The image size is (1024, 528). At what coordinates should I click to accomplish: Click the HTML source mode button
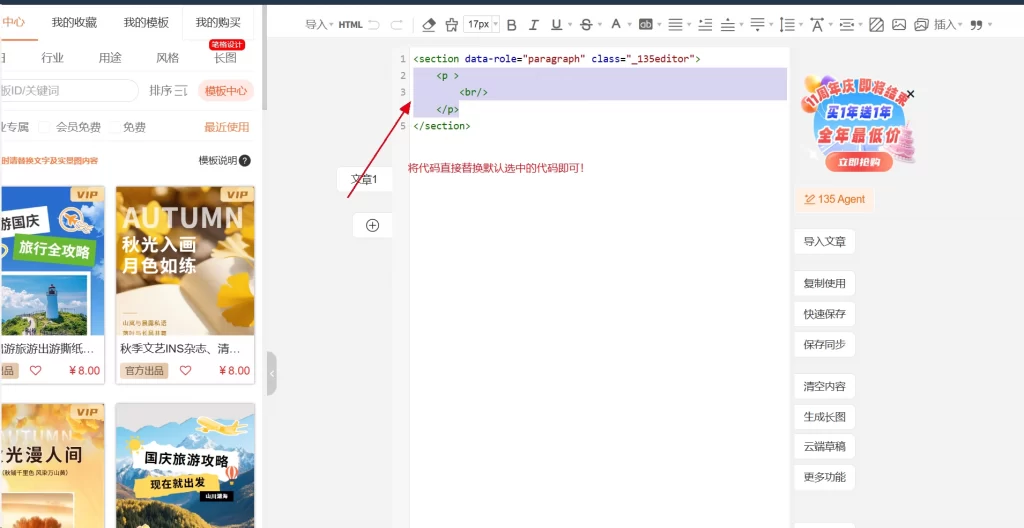(350, 24)
